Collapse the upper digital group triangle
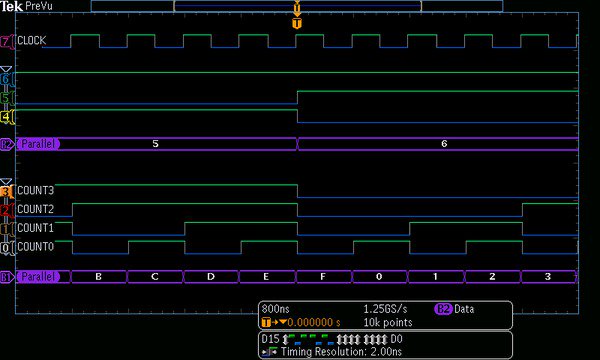This screenshot has width=600, height=360. [6, 69]
